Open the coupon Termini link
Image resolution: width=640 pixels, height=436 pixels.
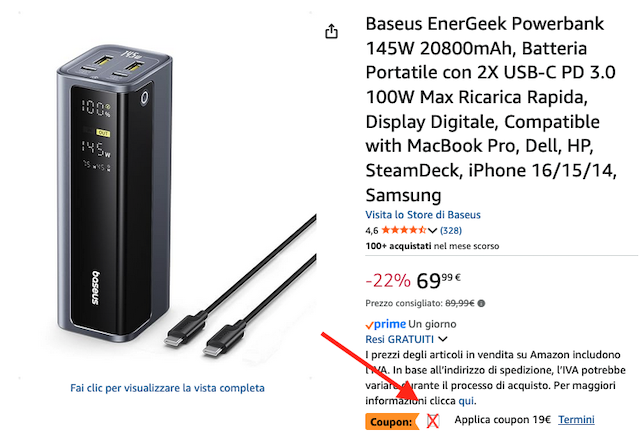pos(576,420)
